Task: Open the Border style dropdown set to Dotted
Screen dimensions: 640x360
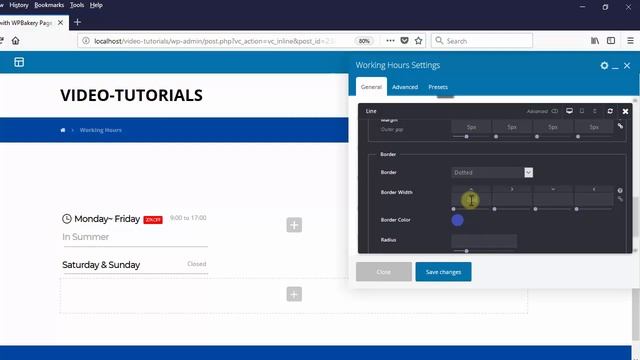Action: [x=492, y=173]
